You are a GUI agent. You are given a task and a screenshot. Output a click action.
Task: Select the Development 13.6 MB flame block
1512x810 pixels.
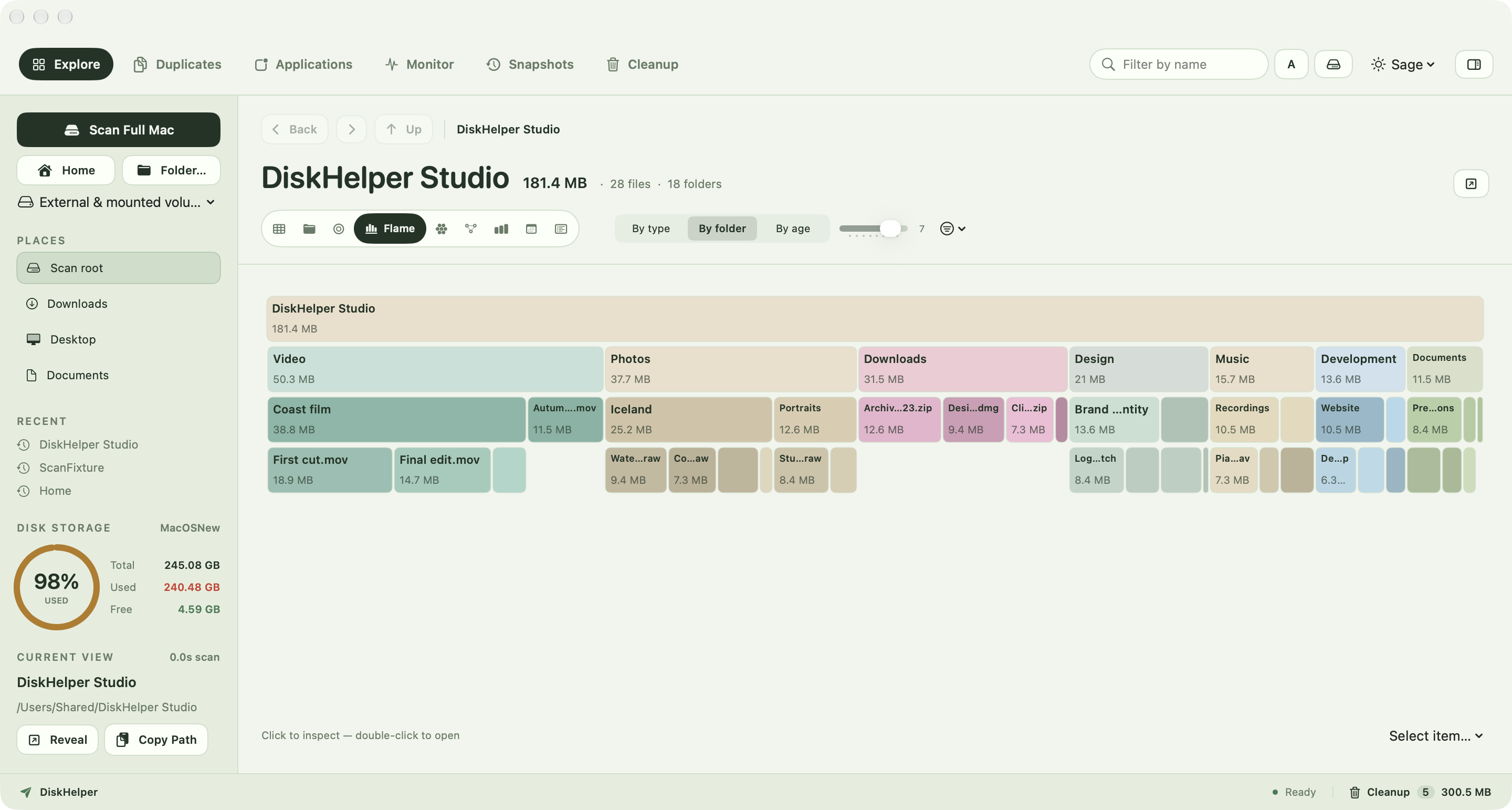pos(1360,369)
